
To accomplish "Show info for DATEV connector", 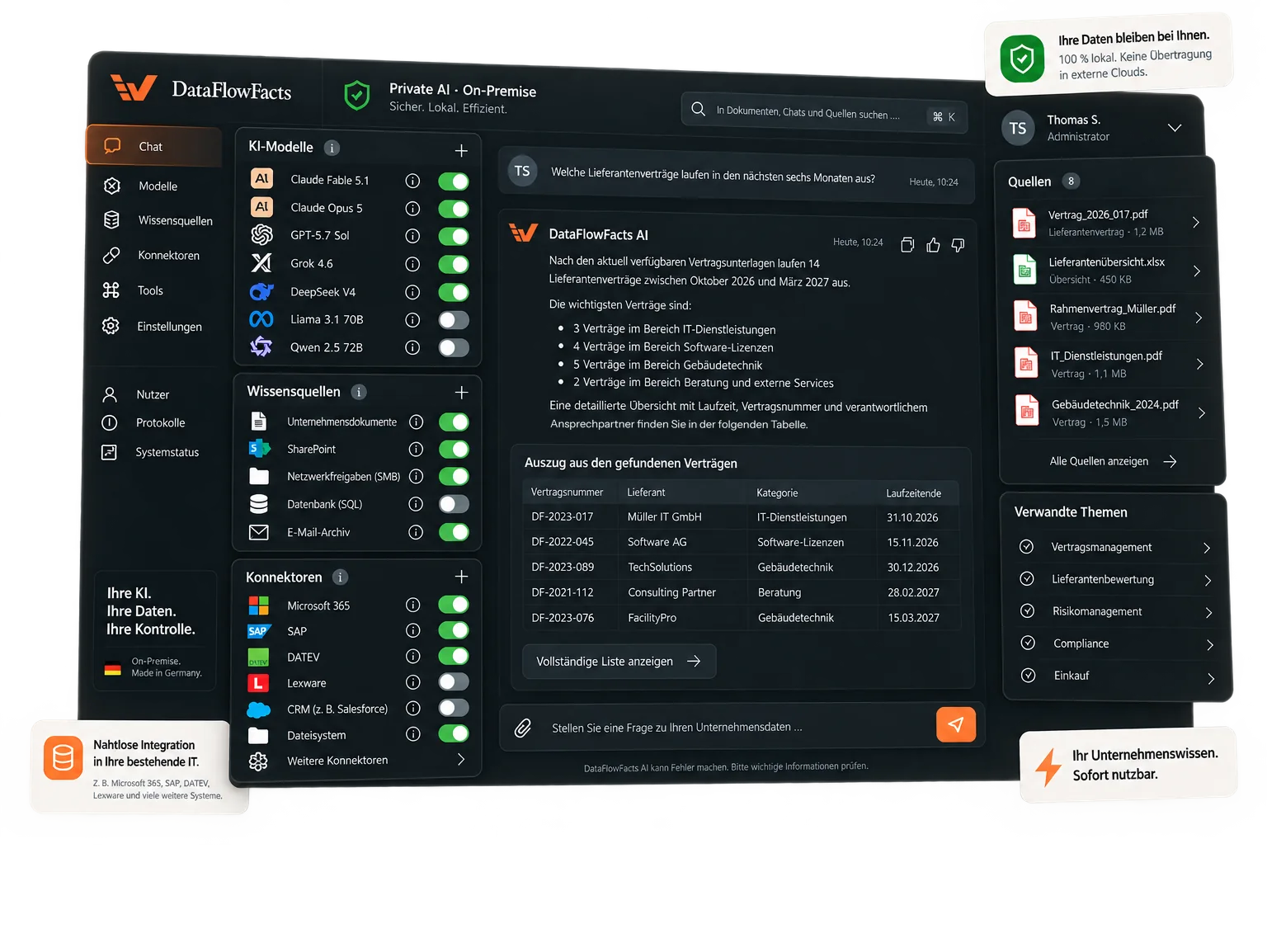I will tap(413, 657).
